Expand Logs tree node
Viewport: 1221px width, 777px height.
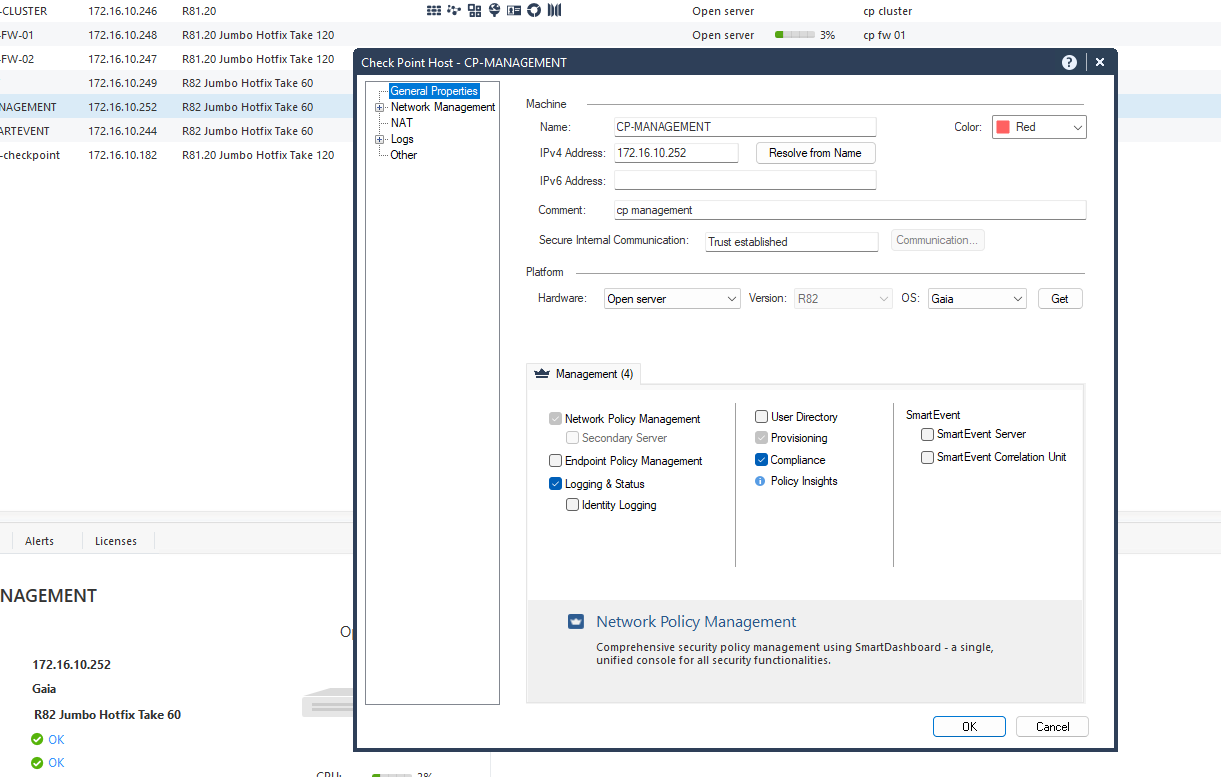pyautogui.click(x=380, y=139)
